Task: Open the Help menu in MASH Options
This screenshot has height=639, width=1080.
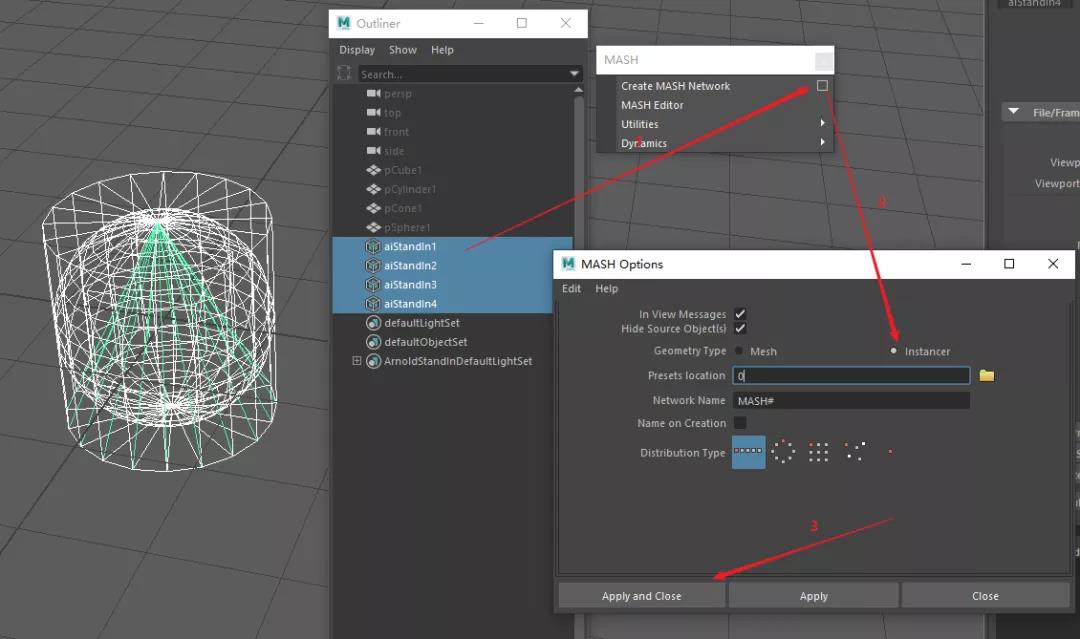Action: coord(607,289)
